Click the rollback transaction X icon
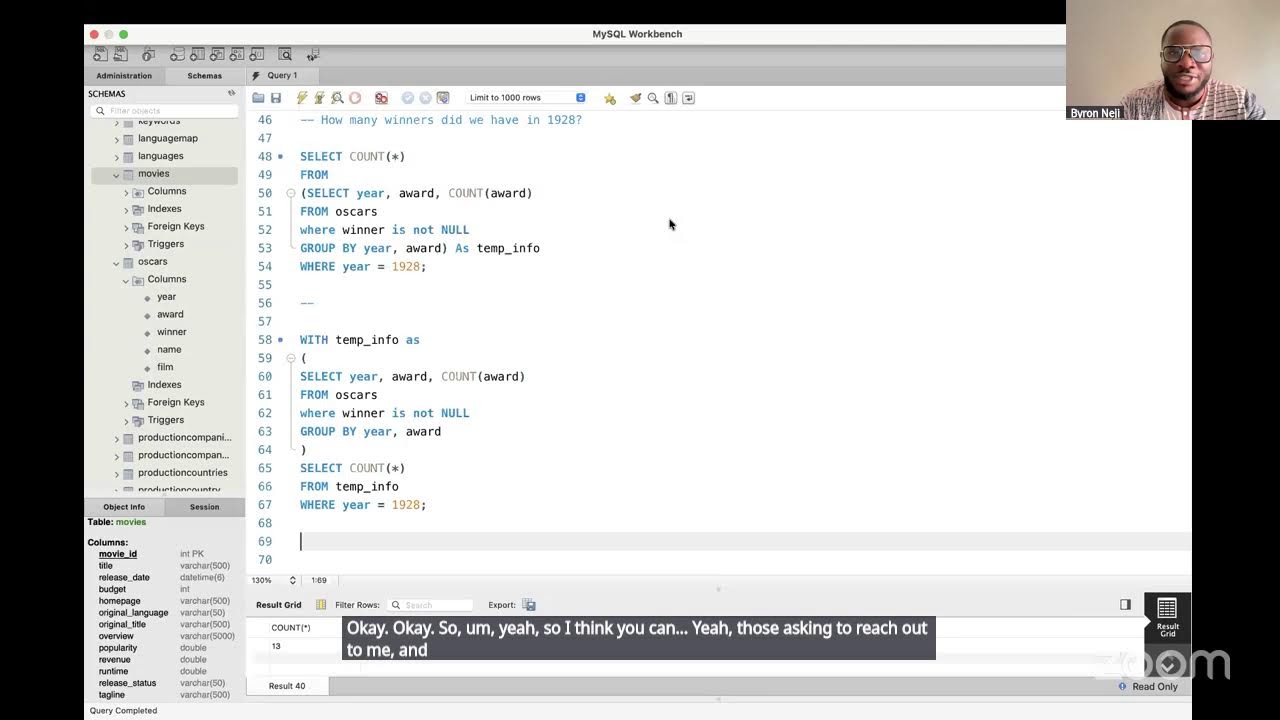 425,98
